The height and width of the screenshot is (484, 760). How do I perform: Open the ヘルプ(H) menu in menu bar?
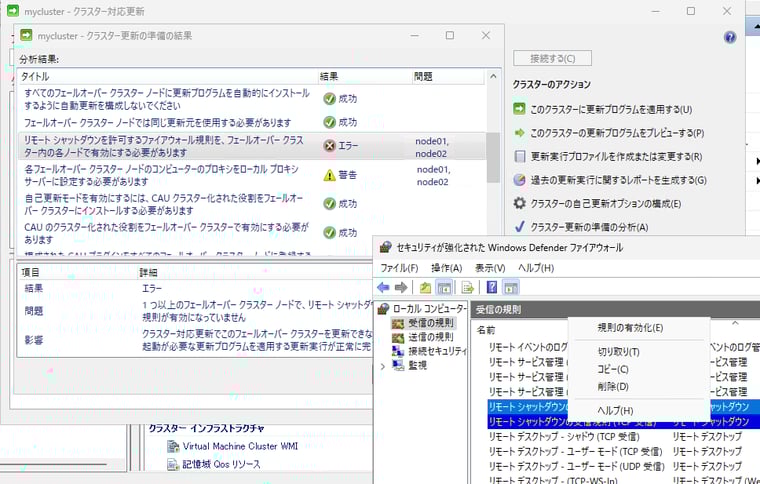coord(536,268)
